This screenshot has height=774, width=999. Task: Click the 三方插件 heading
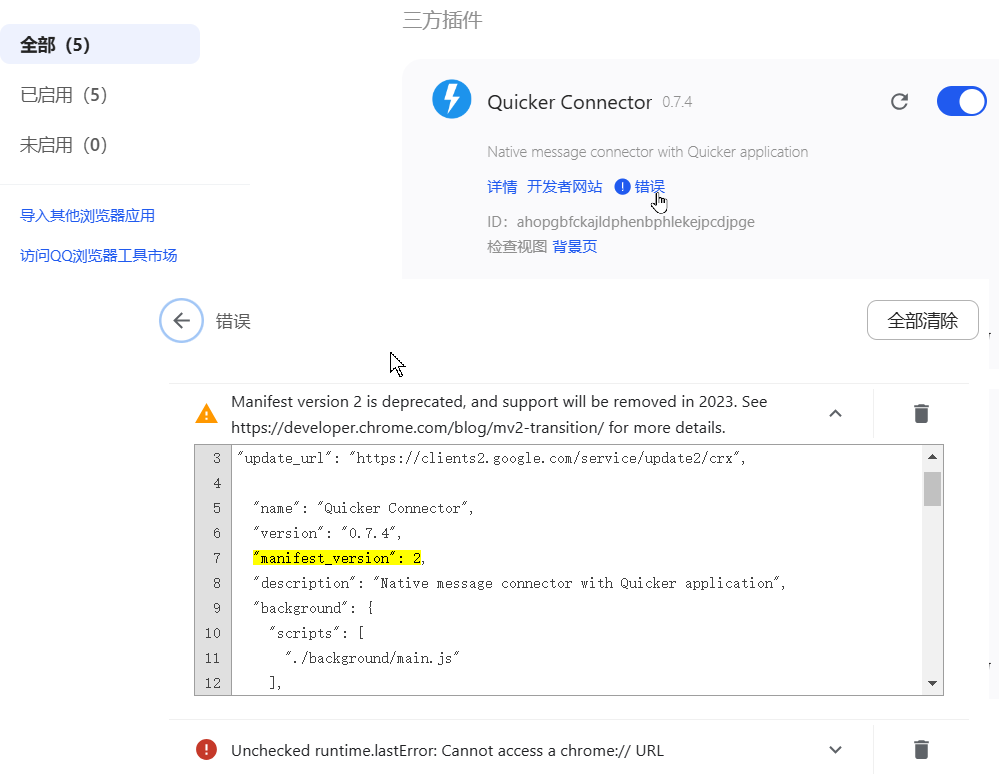click(443, 20)
